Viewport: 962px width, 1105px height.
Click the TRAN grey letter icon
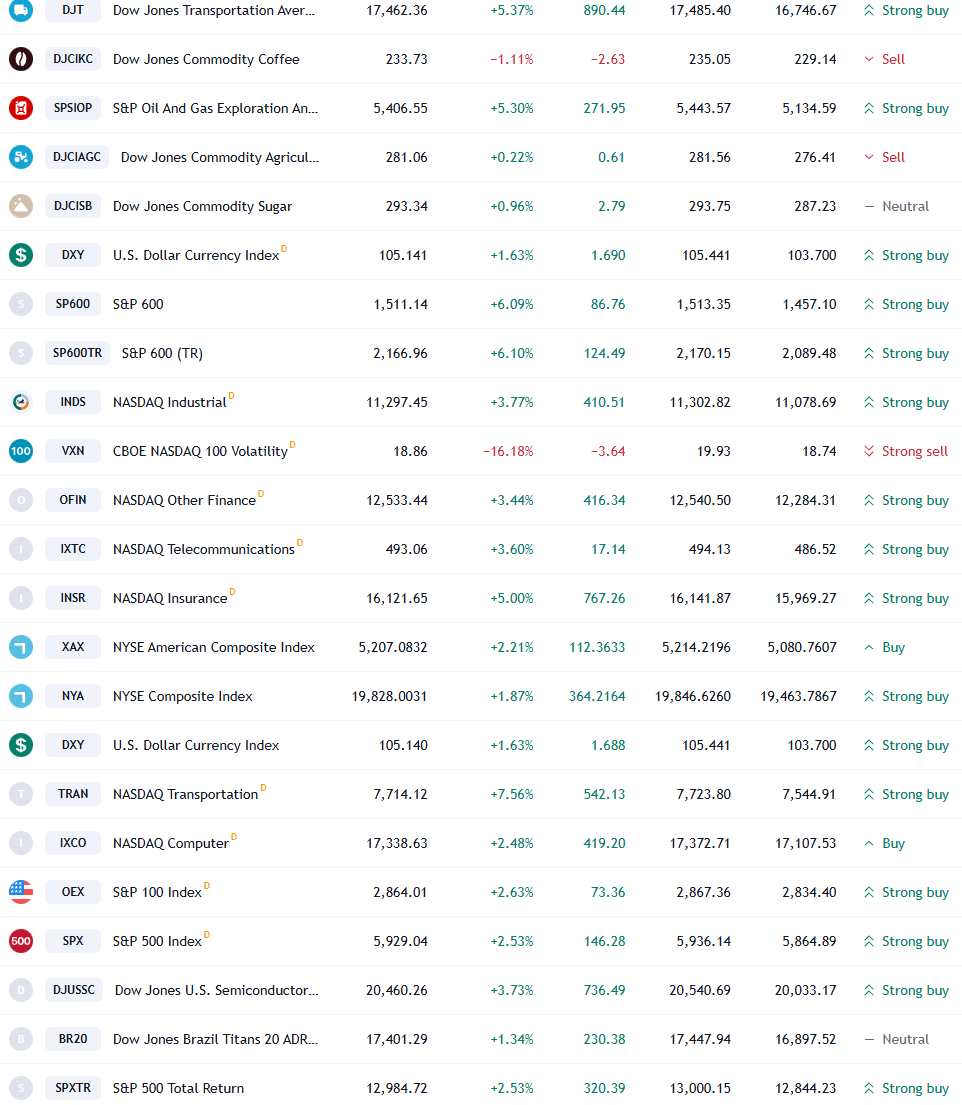pyautogui.click(x=21, y=794)
